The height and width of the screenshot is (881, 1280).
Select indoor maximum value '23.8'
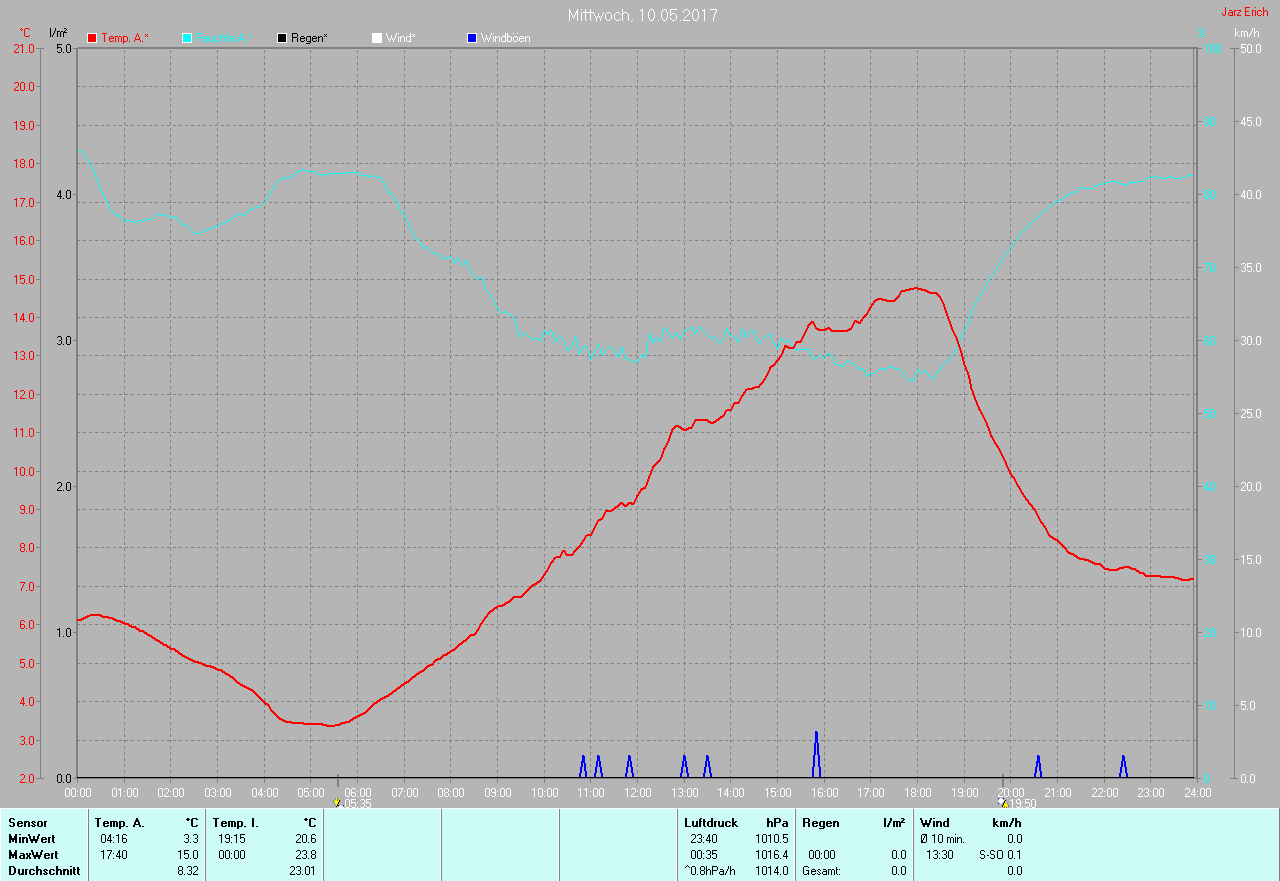click(x=306, y=855)
